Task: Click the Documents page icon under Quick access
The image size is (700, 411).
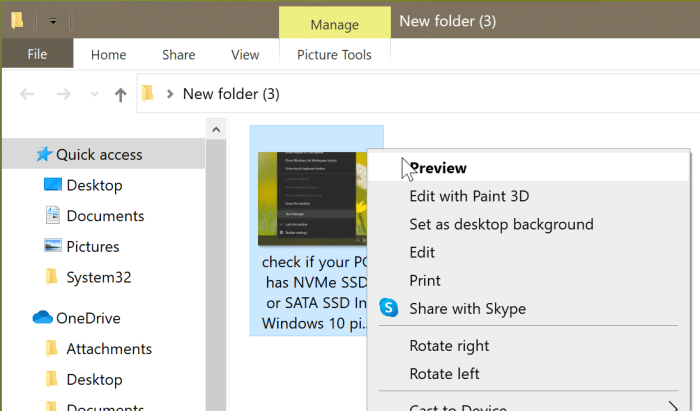Action: (53, 215)
